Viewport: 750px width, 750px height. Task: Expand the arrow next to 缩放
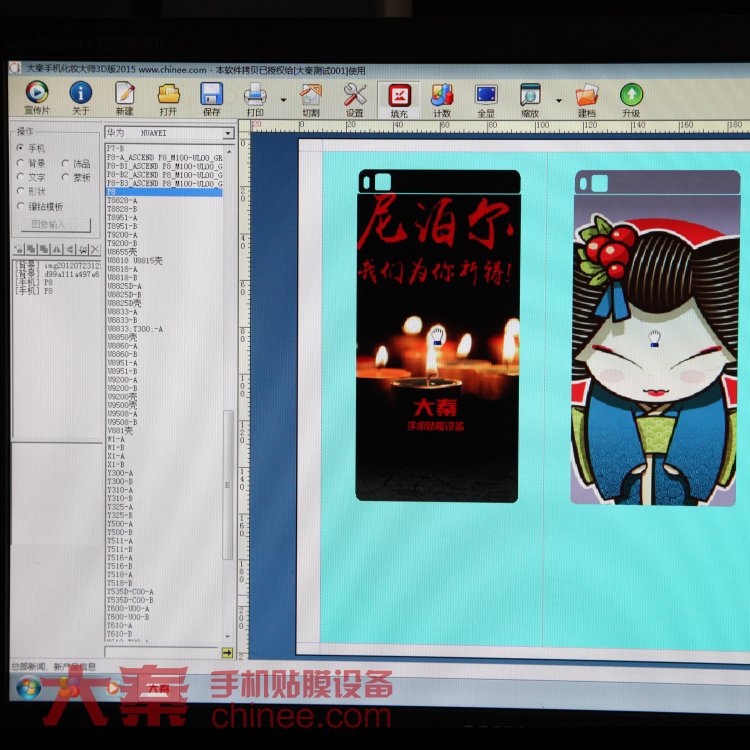pos(559,100)
